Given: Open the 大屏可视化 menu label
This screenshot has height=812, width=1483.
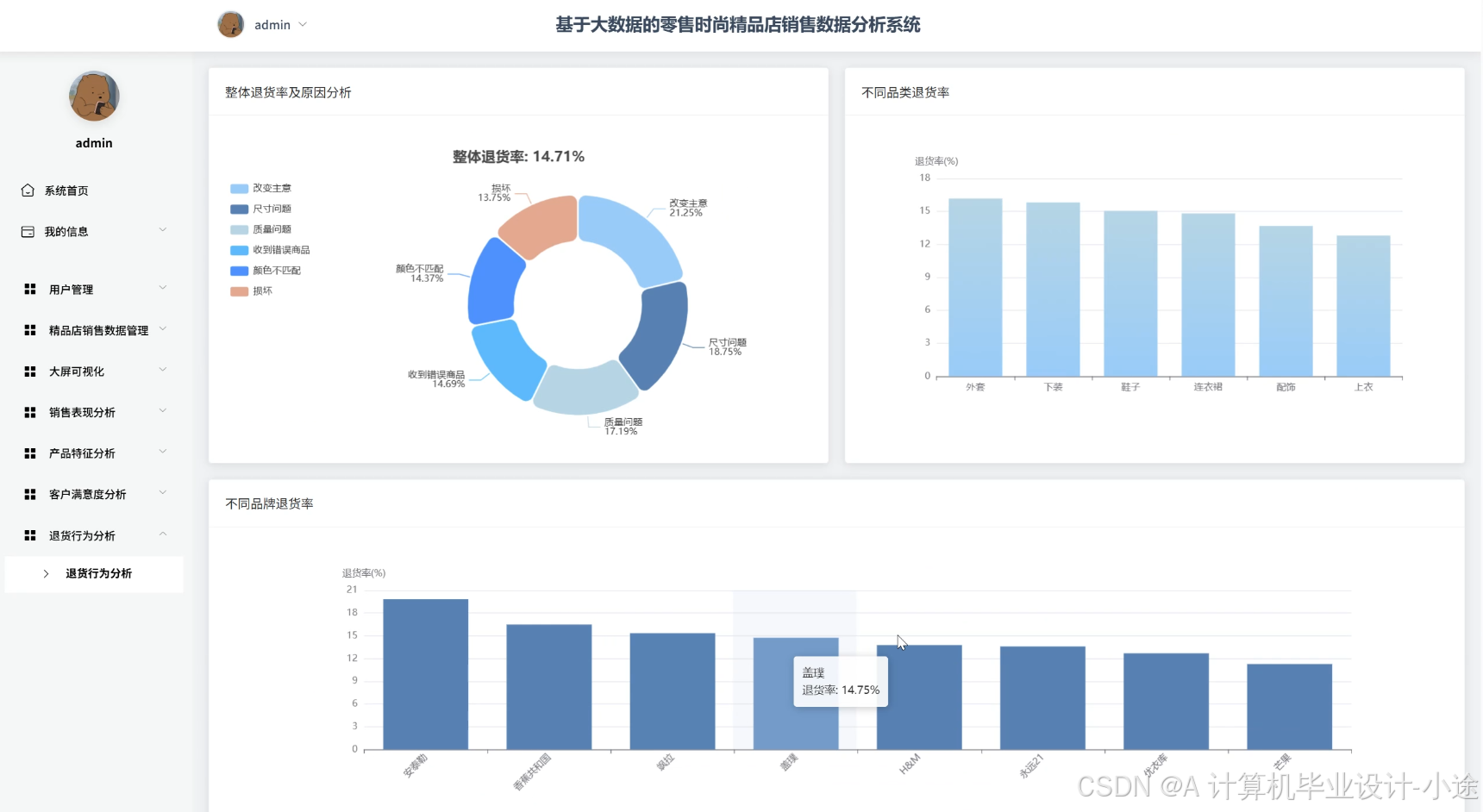Looking at the screenshot, I should pos(77,372).
